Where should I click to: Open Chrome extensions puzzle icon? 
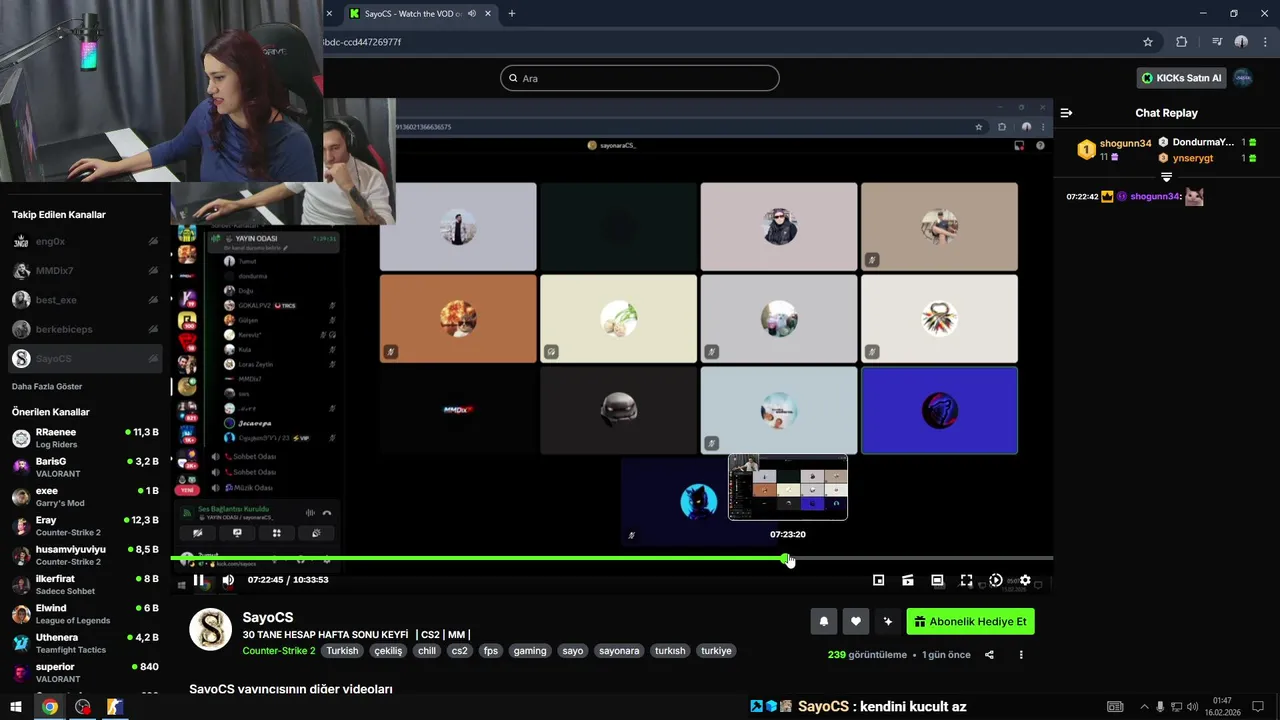(x=1182, y=42)
